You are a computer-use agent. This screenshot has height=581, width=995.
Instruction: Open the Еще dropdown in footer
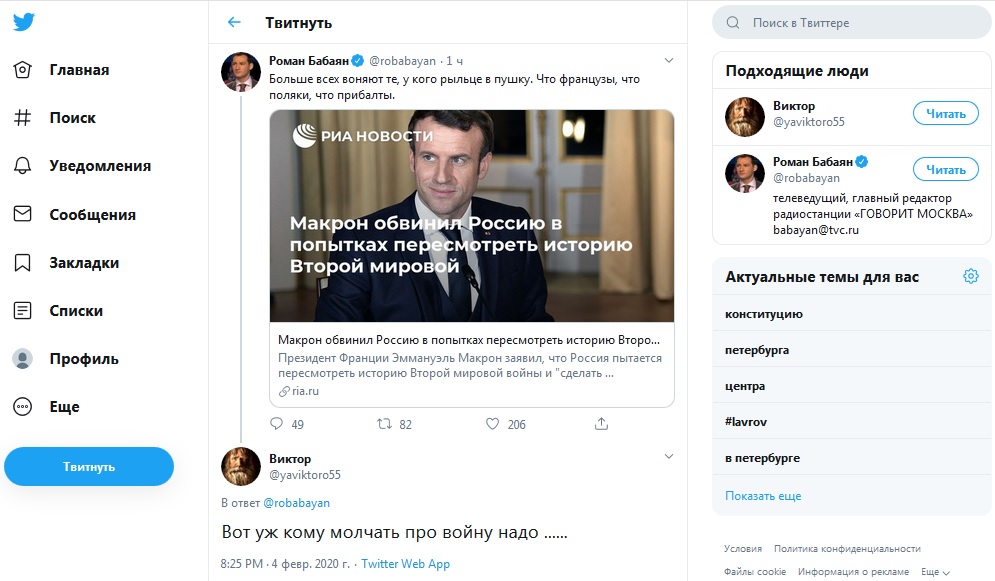pyautogui.click(x=935, y=572)
